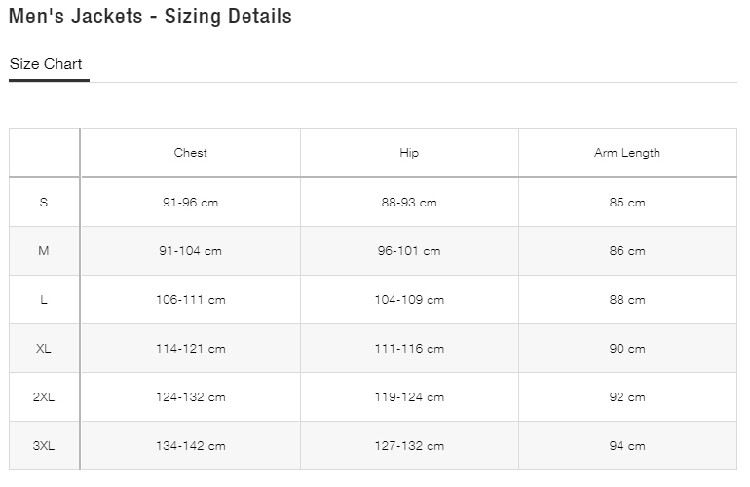Select the L size row label
The height and width of the screenshot is (487, 750).
tap(44, 300)
